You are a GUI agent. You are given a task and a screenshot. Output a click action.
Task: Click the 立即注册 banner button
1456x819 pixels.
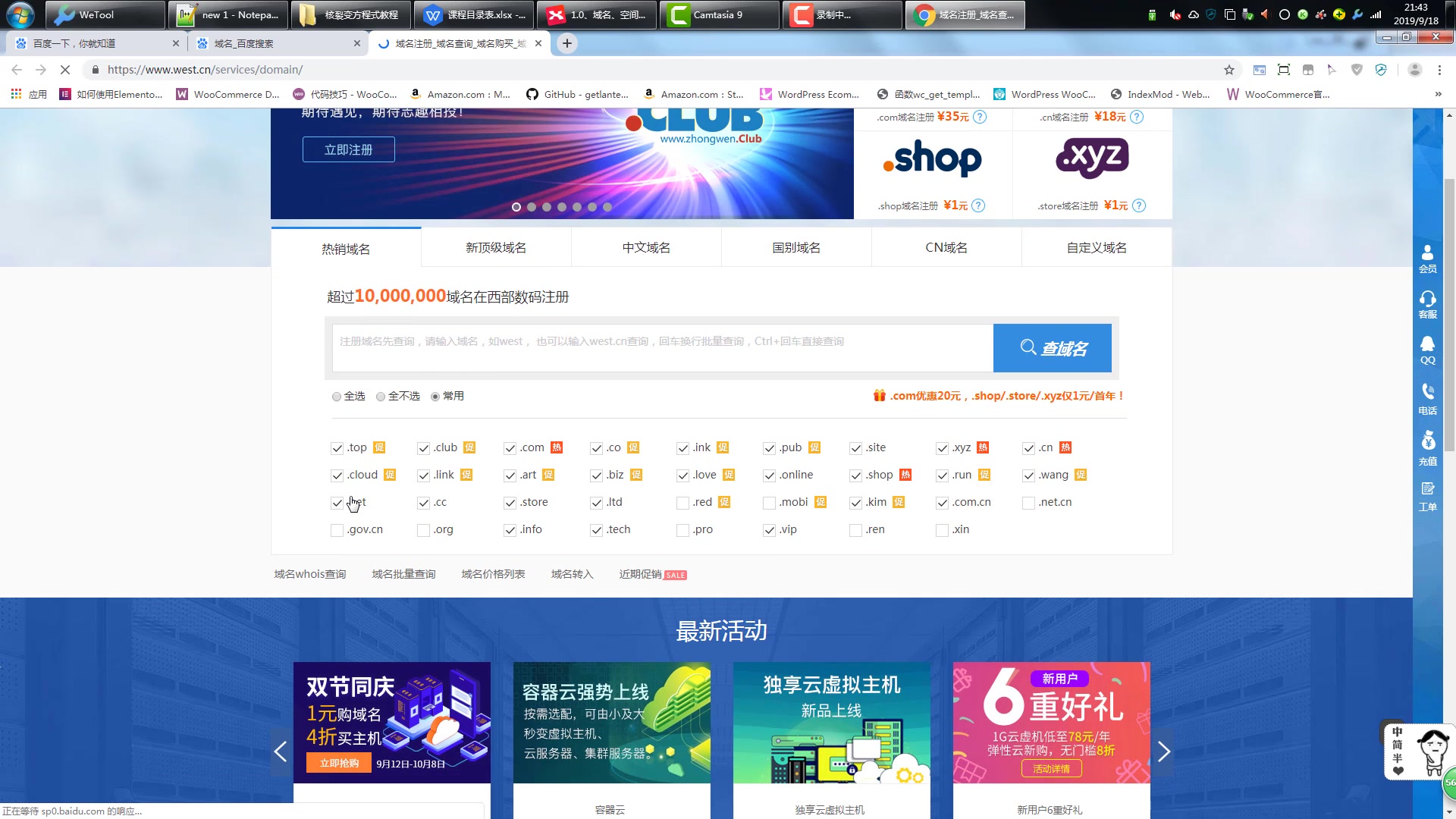click(x=348, y=149)
